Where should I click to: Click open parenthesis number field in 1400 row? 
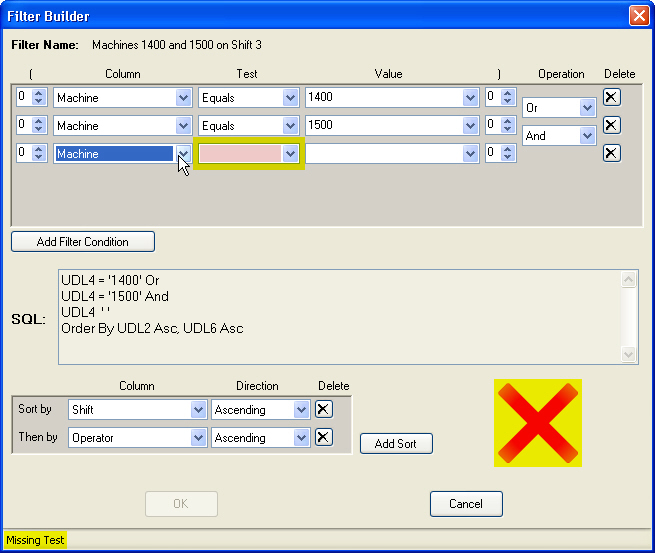(x=25, y=97)
